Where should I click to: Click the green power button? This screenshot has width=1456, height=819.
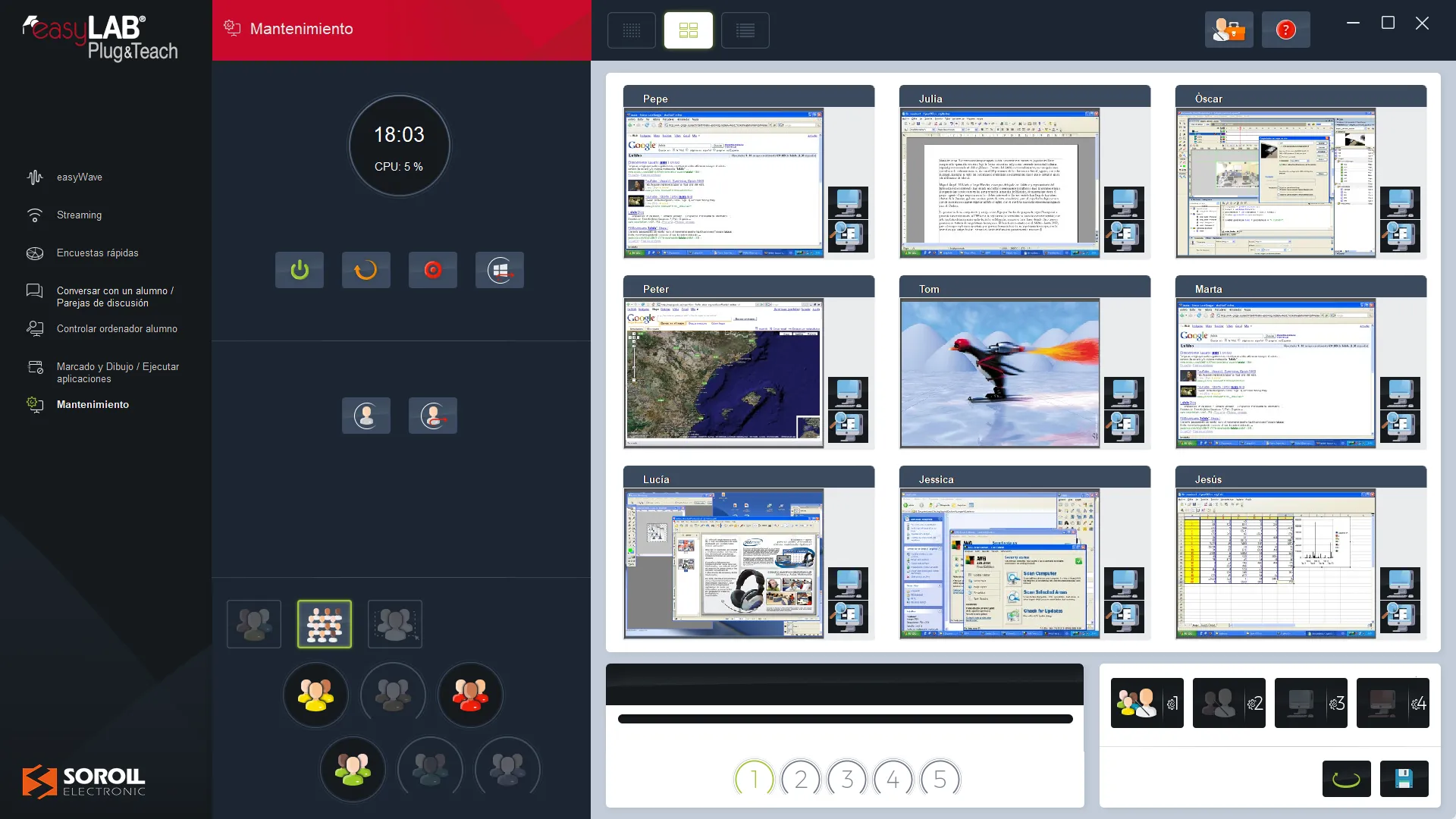pyautogui.click(x=300, y=270)
